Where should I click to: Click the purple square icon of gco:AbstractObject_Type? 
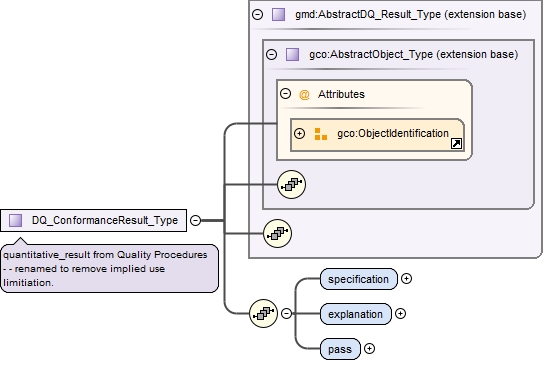tap(292, 54)
